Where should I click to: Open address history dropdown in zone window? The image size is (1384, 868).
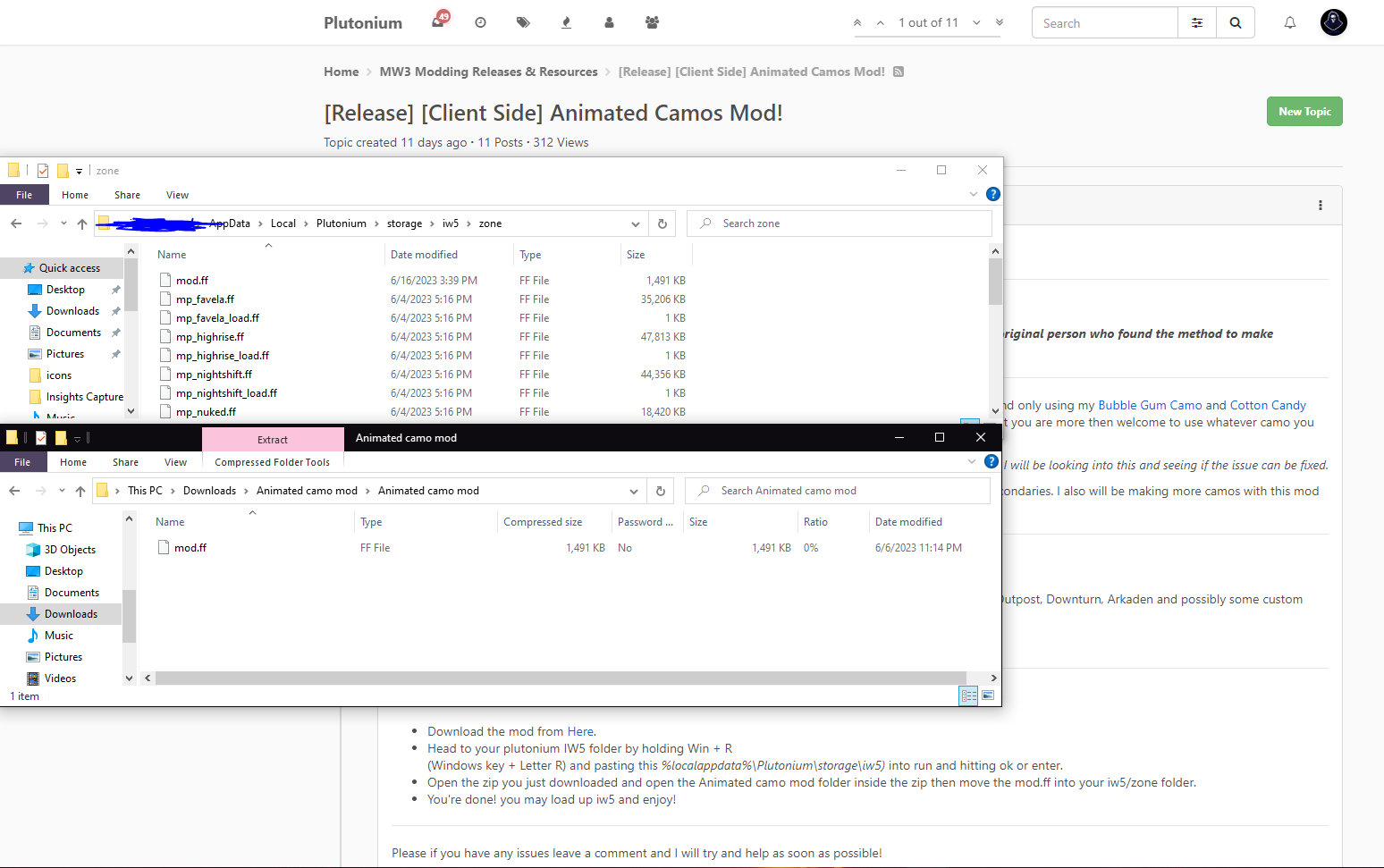(636, 223)
